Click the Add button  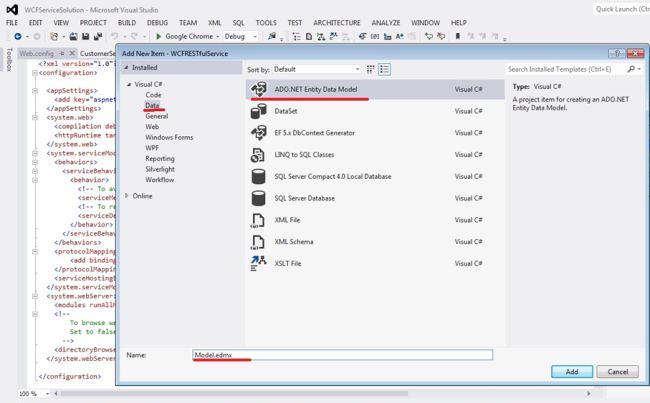pyautogui.click(x=572, y=372)
